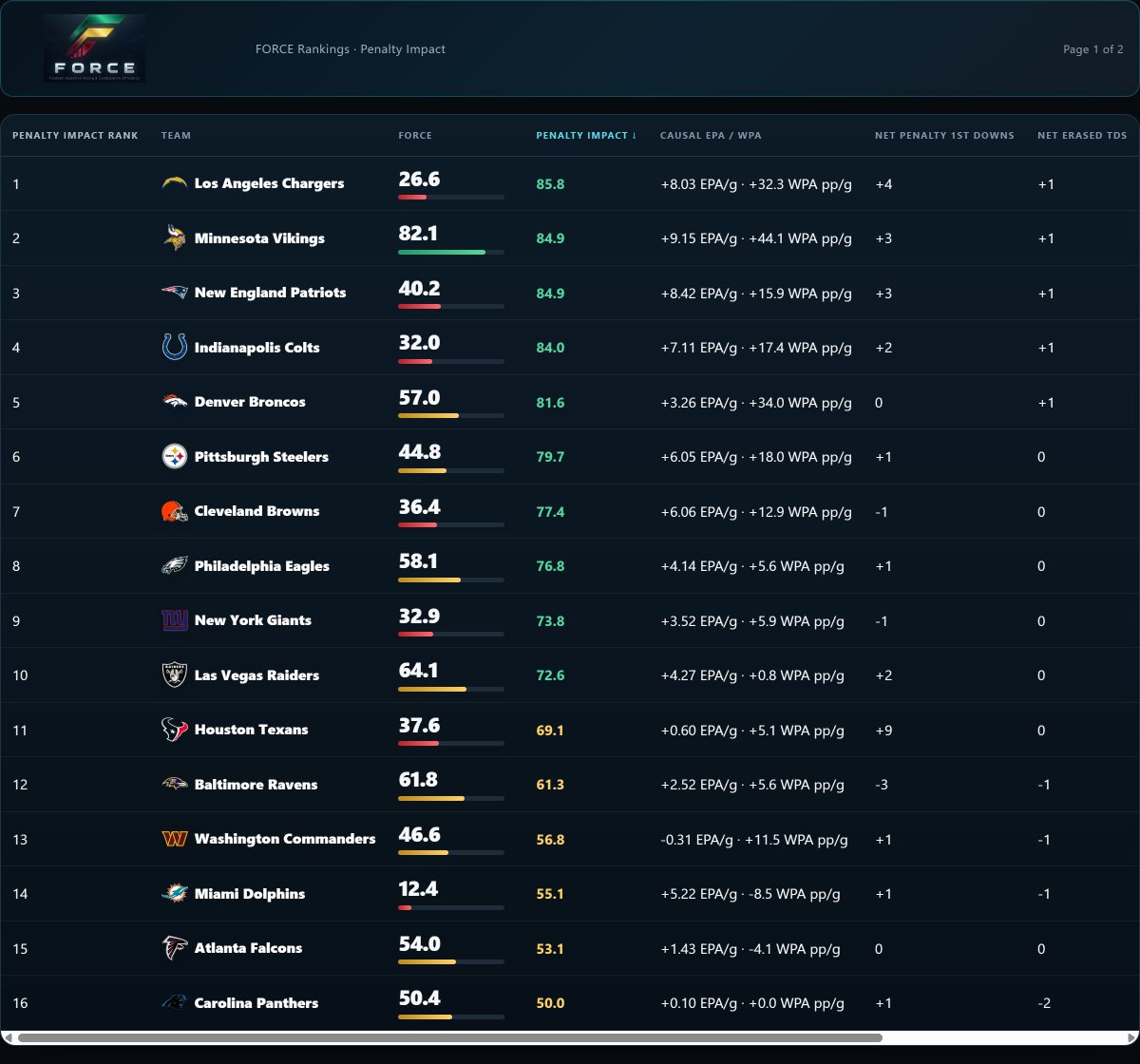Click the Steelers penalty impact value 79.7
1140x1064 pixels.
pos(550,457)
